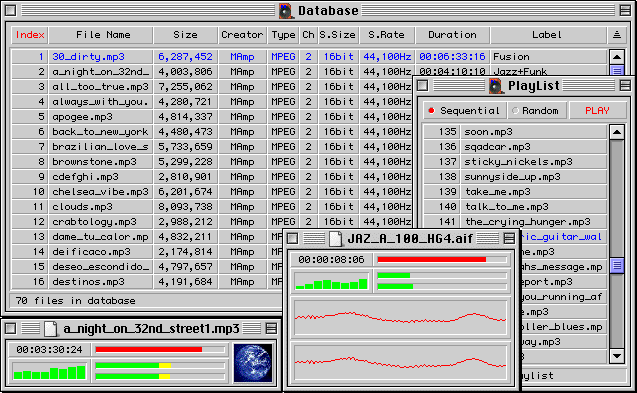The image size is (637, 393).
Task: Select the apogee.mp3 row in database
Action: point(211,117)
